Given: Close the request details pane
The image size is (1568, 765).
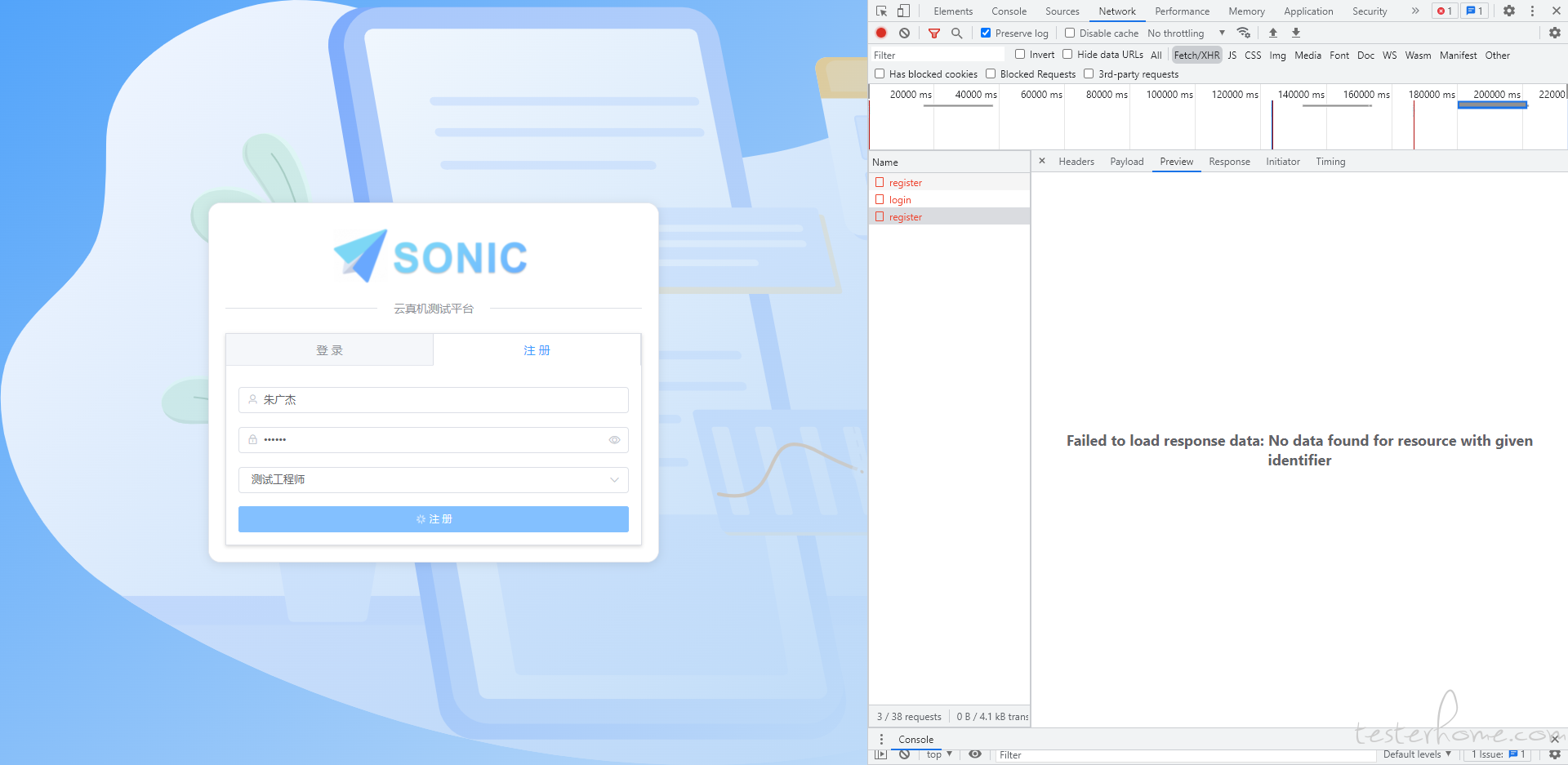Looking at the screenshot, I should coord(1042,161).
